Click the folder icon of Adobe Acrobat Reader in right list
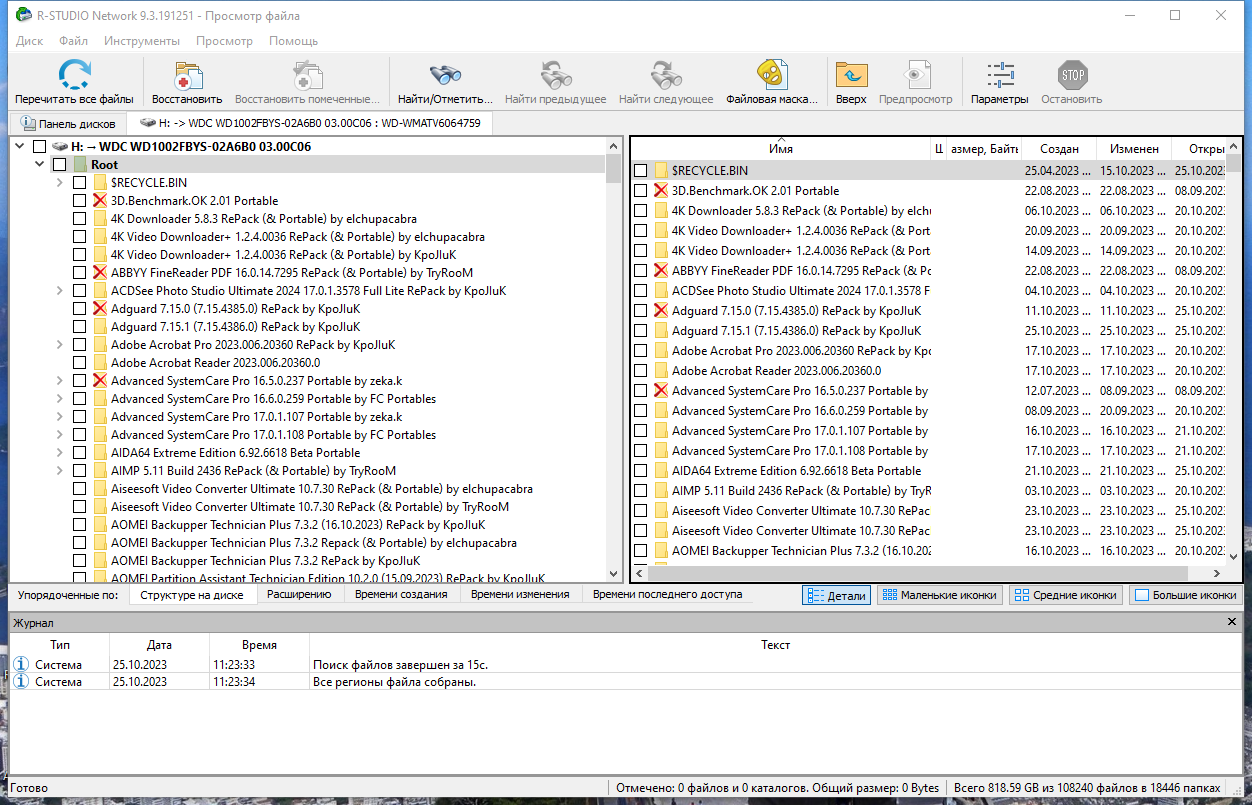 (661, 371)
